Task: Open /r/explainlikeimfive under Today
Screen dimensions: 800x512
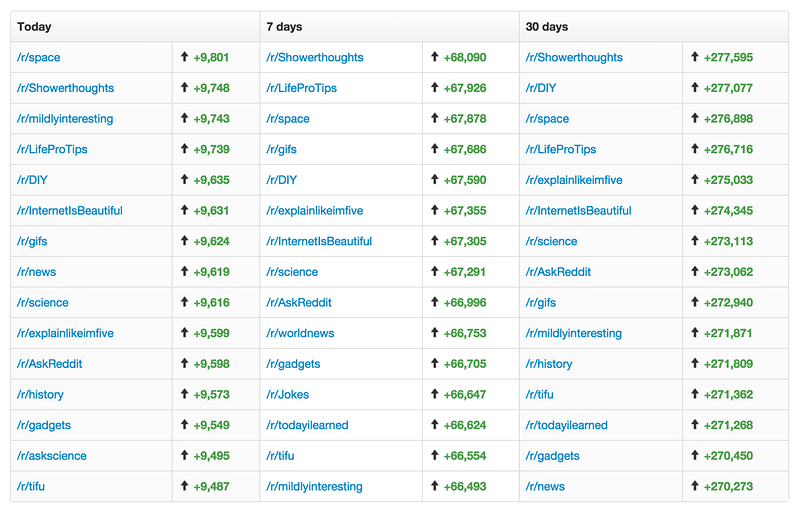Action: pos(65,332)
